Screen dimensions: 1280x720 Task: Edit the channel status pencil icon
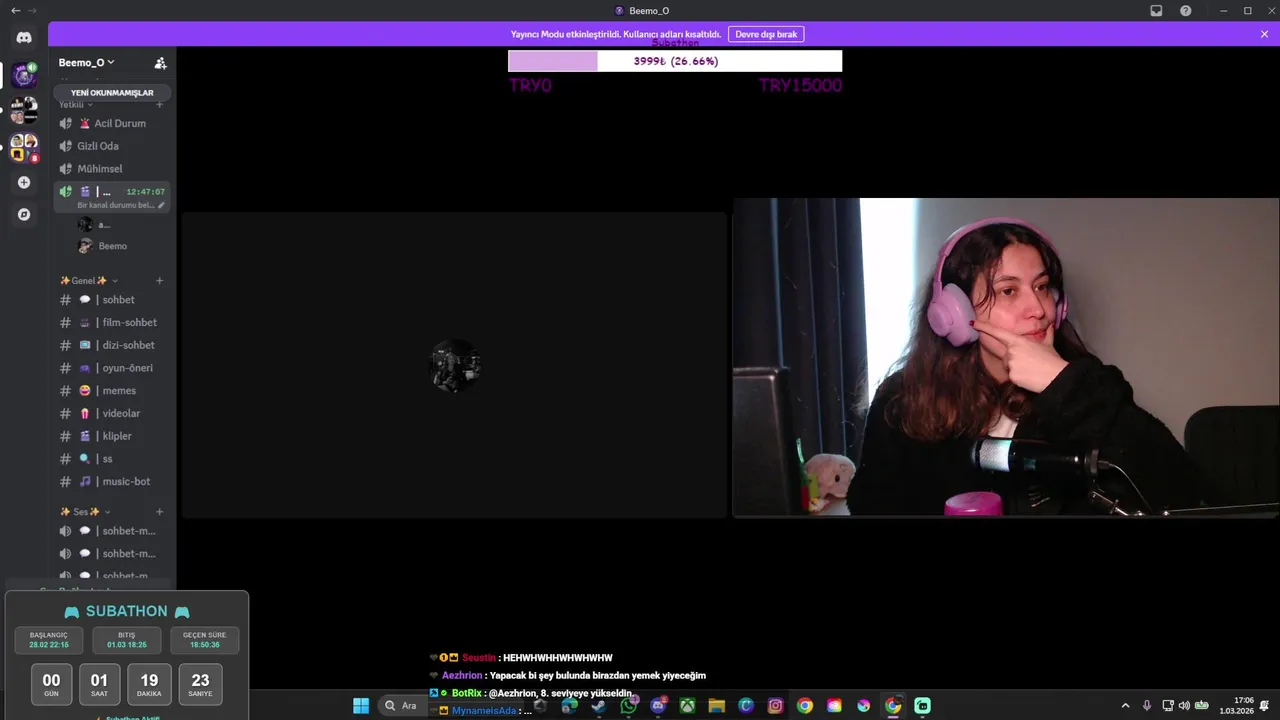click(x=161, y=205)
